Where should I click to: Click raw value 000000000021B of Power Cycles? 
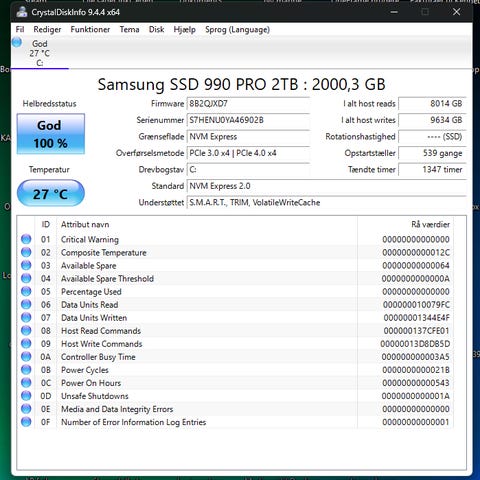[x=416, y=370]
